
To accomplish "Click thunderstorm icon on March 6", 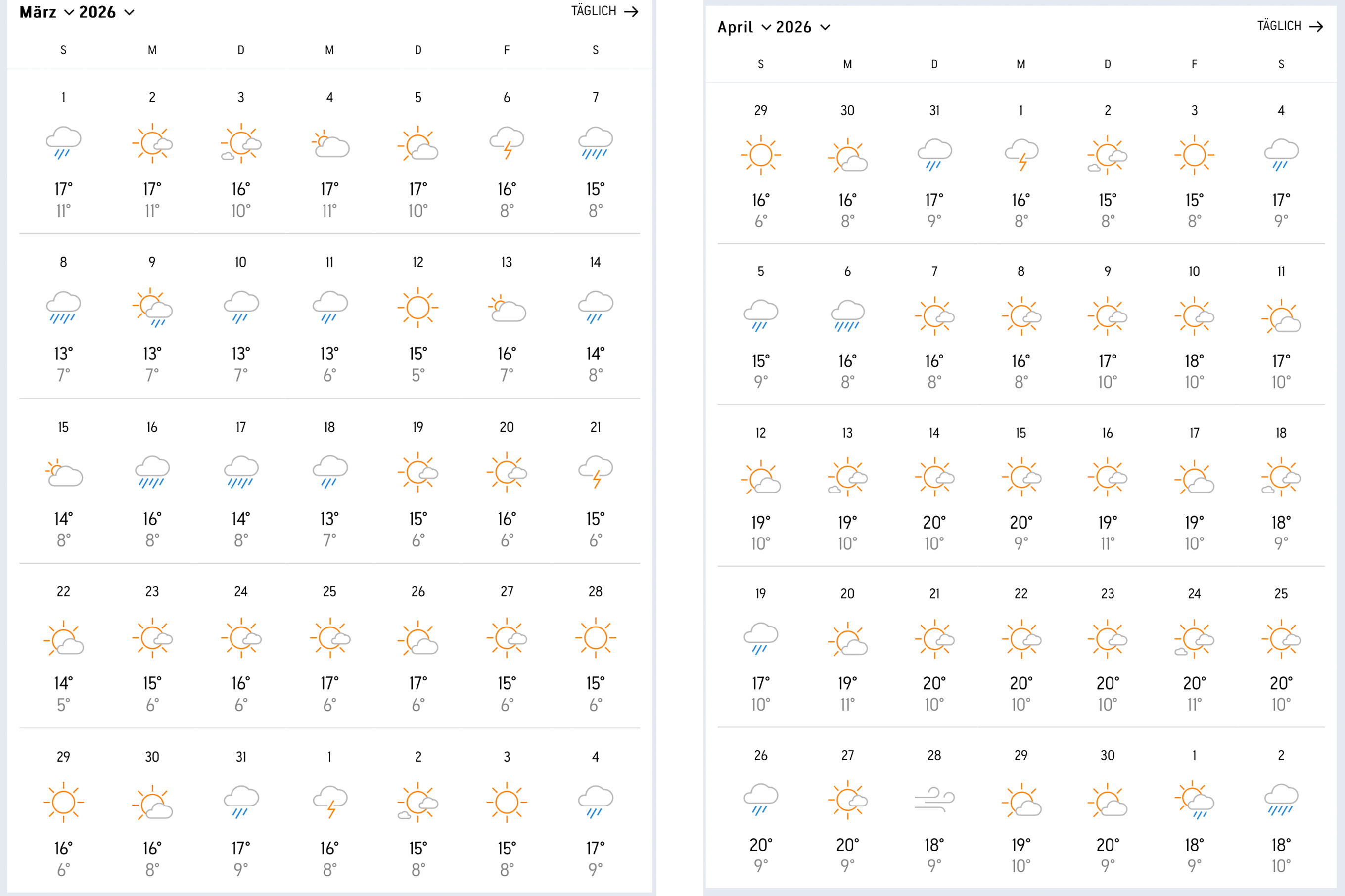I will pyautogui.click(x=507, y=143).
